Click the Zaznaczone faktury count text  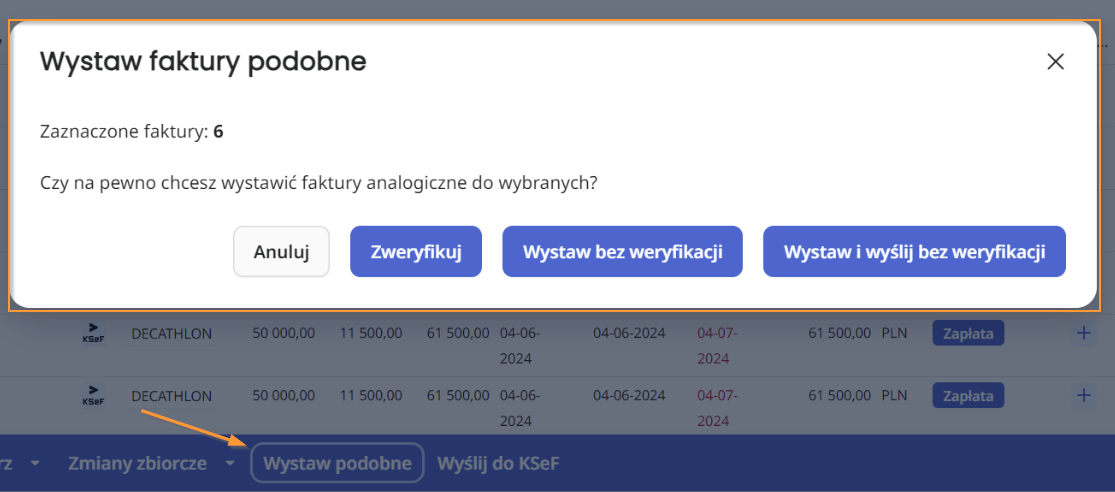[x=132, y=132]
